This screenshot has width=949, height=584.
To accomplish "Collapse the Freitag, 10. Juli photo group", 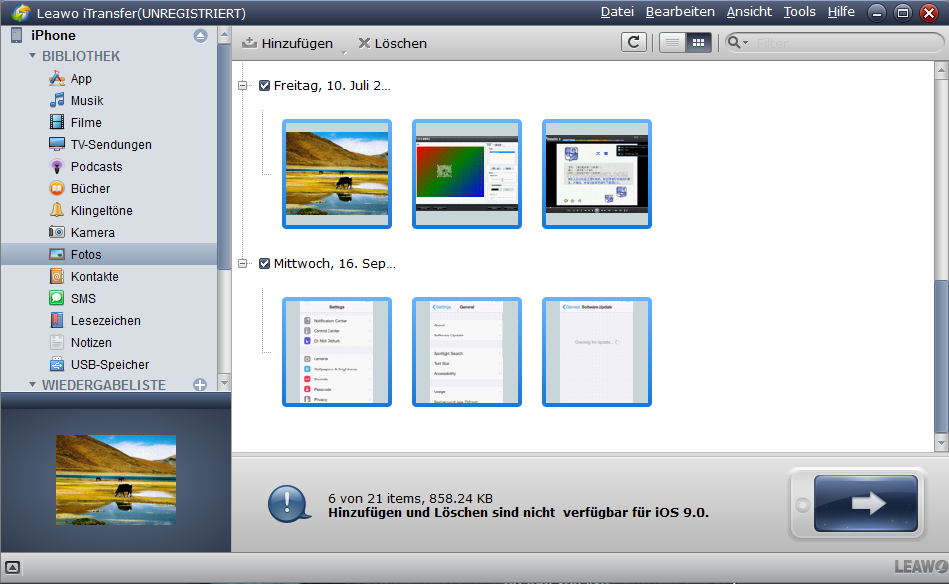I will 243,86.
